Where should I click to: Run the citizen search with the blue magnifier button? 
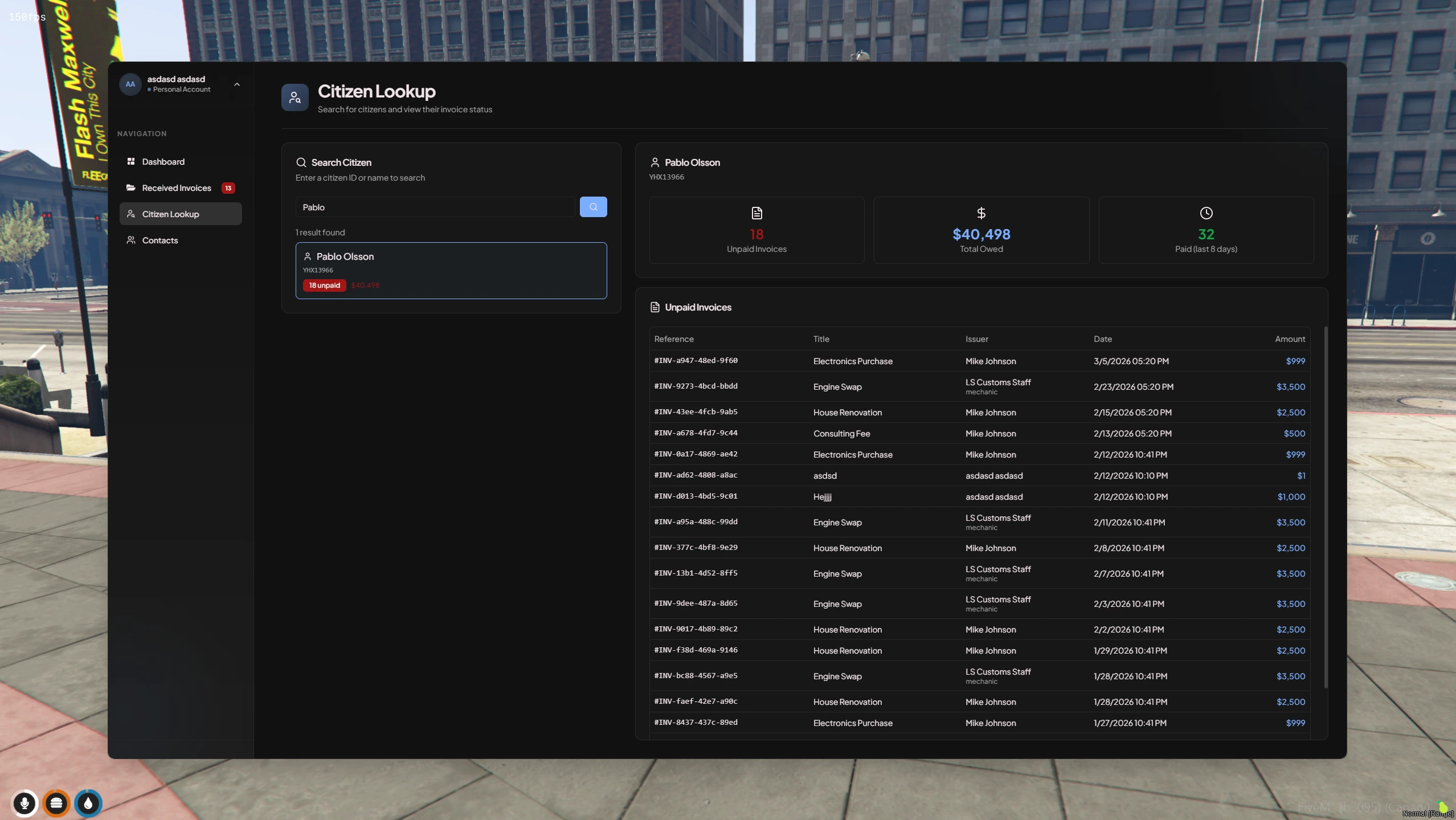point(593,206)
